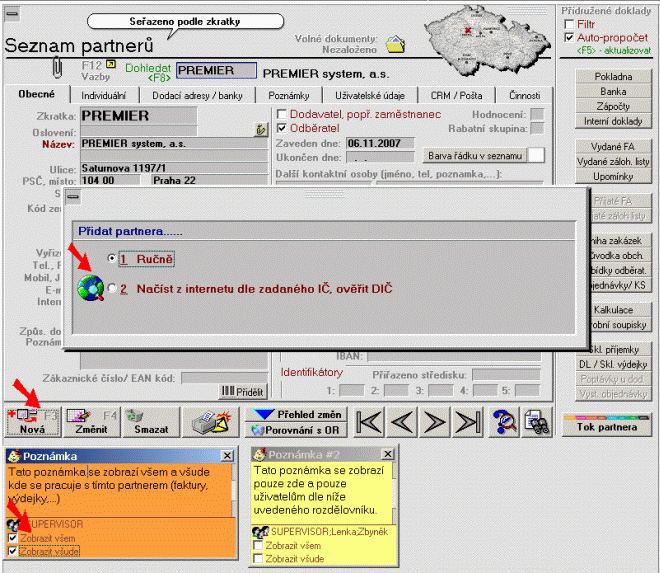Open the Pokladna documents button

click(x=613, y=77)
